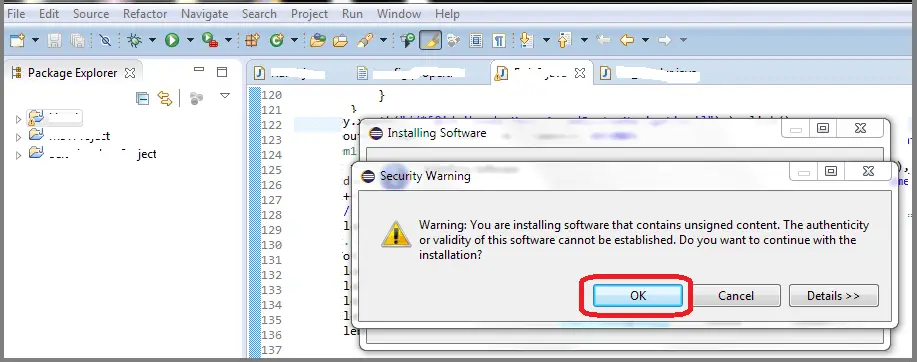Toggle Link with Editor in Package Explorer
The height and width of the screenshot is (362, 917).
pyautogui.click(x=166, y=98)
